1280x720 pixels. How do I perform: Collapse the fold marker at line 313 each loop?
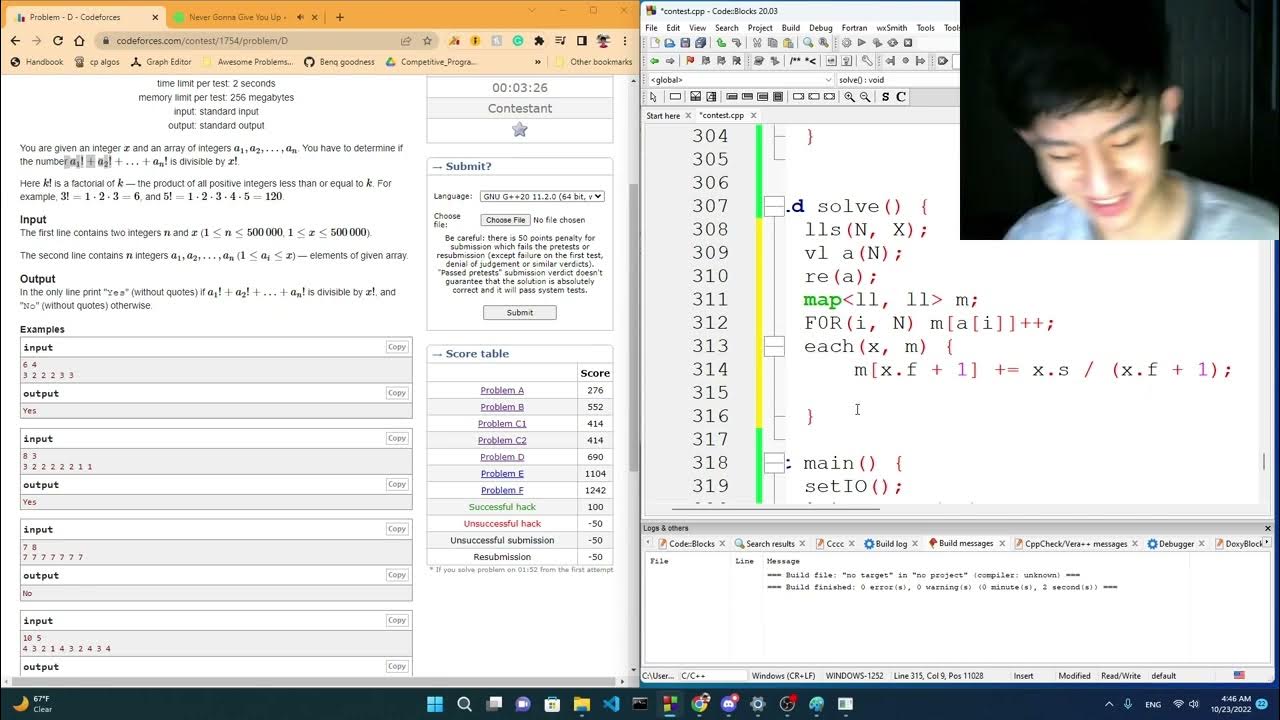point(774,346)
